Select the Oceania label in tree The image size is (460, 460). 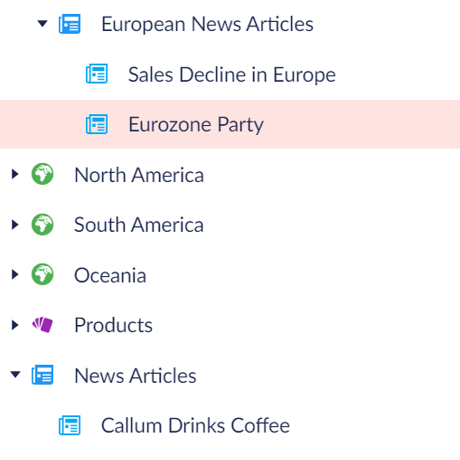pyautogui.click(x=110, y=275)
